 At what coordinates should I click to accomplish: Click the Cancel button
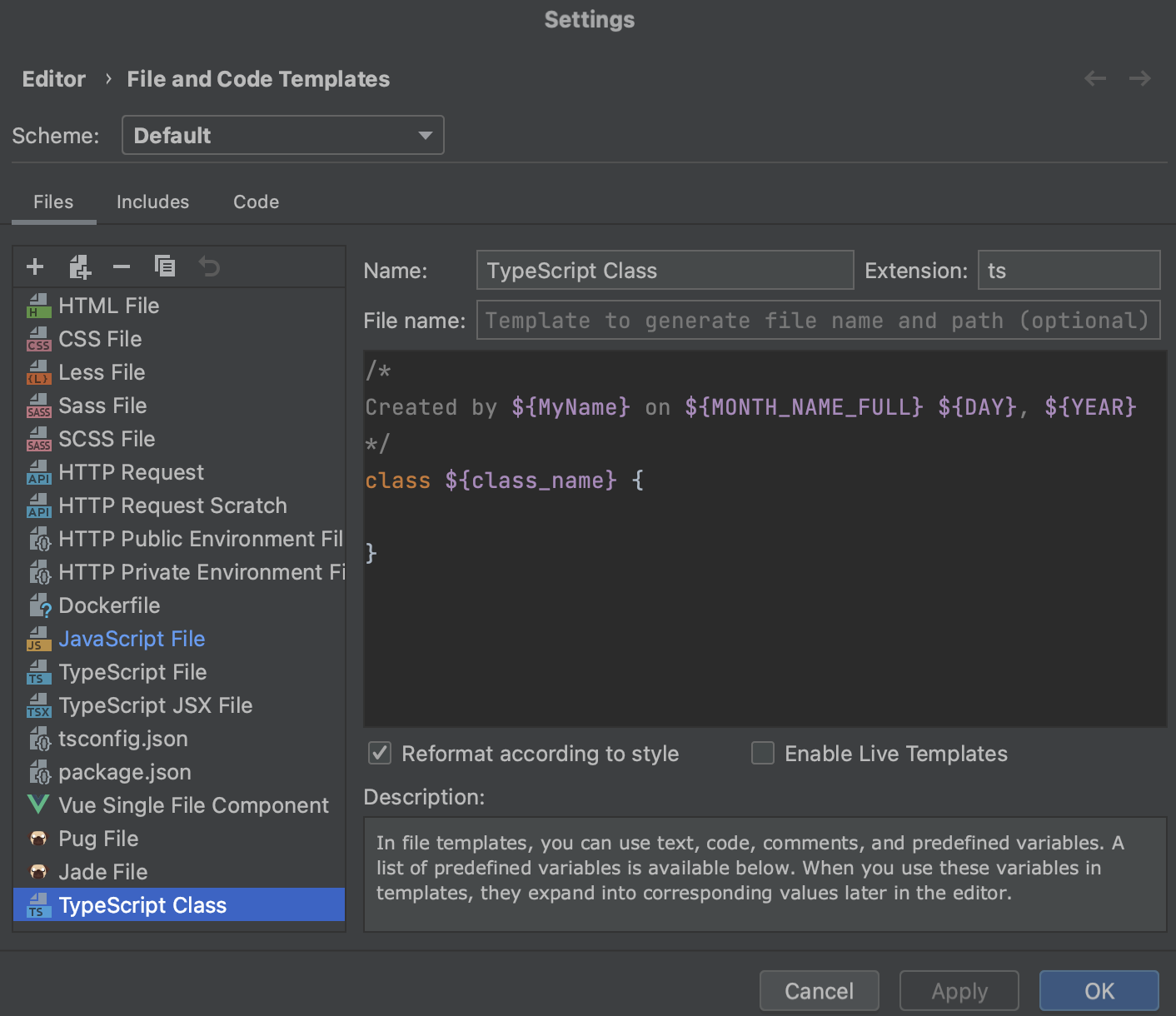click(819, 991)
